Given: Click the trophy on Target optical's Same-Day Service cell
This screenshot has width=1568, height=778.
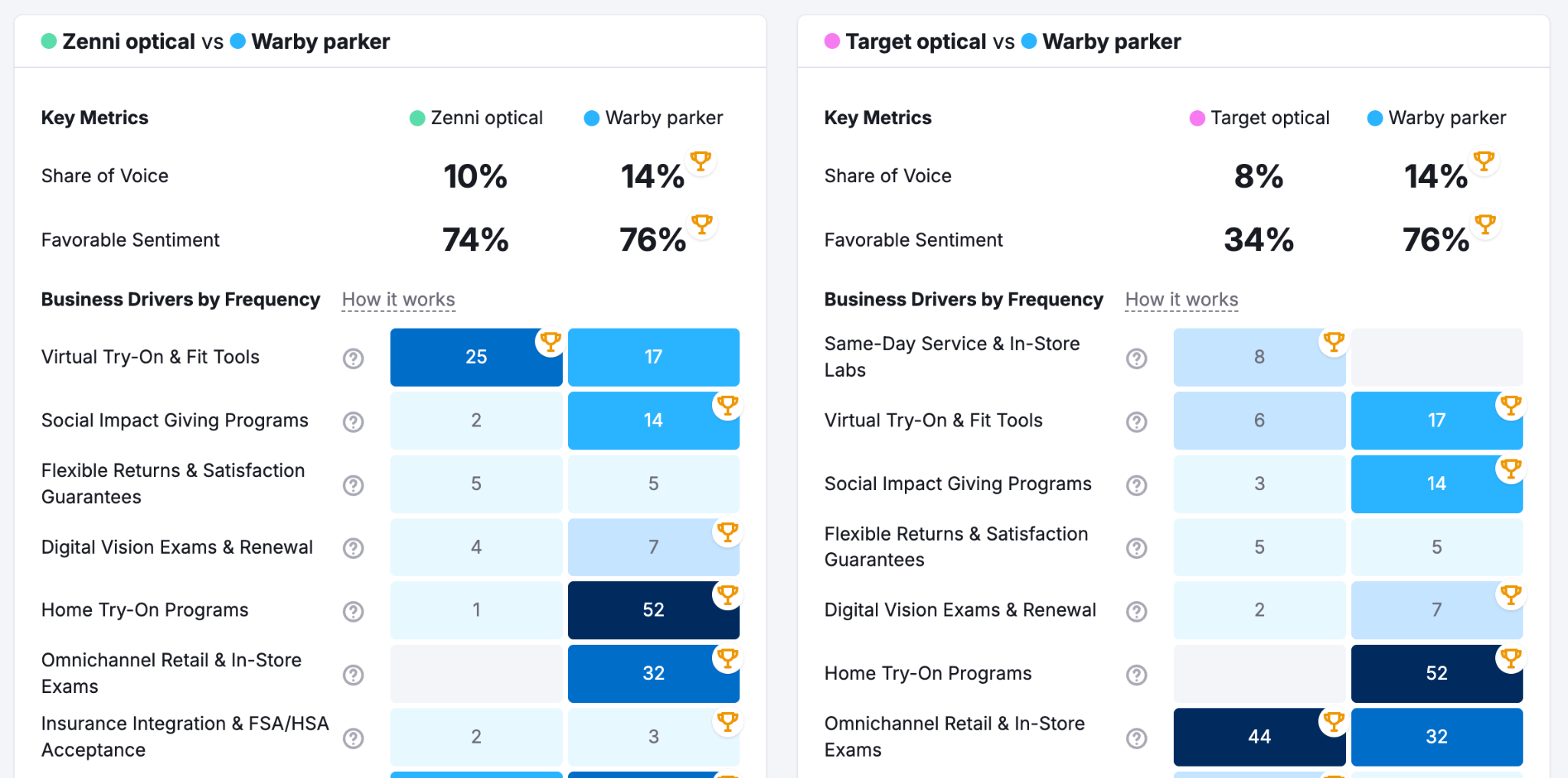Looking at the screenshot, I should tap(1333, 342).
